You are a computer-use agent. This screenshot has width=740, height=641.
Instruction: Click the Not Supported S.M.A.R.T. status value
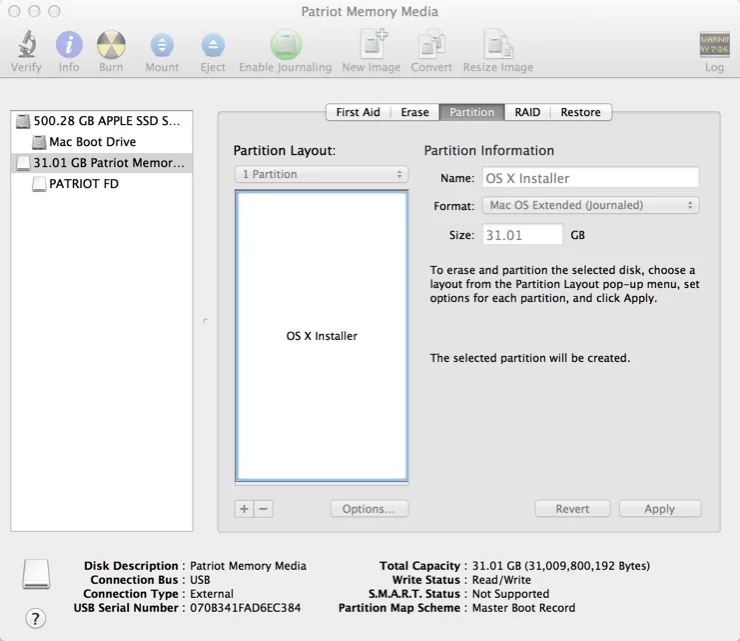click(511, 594)
